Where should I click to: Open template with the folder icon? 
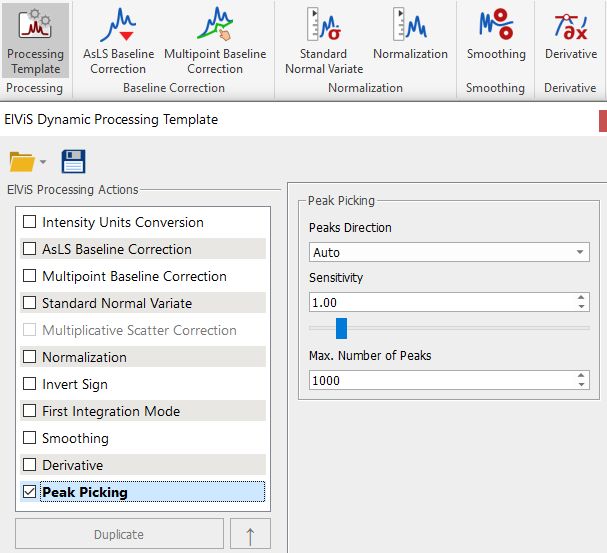point(22,161)
